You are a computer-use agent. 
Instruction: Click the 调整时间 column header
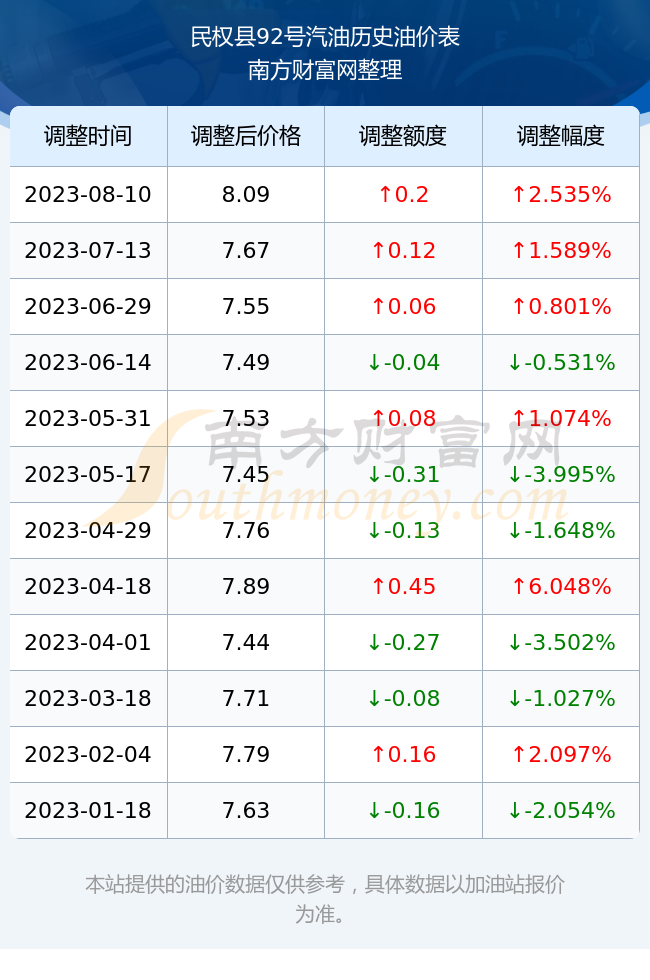pos(88,136)
